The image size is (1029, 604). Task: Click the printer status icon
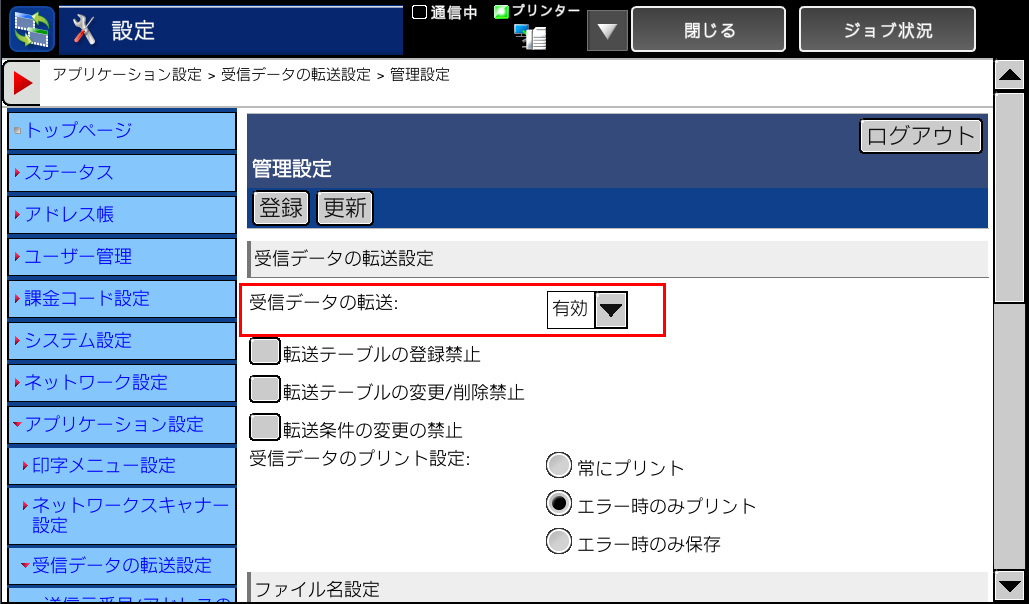pos(530,37)
